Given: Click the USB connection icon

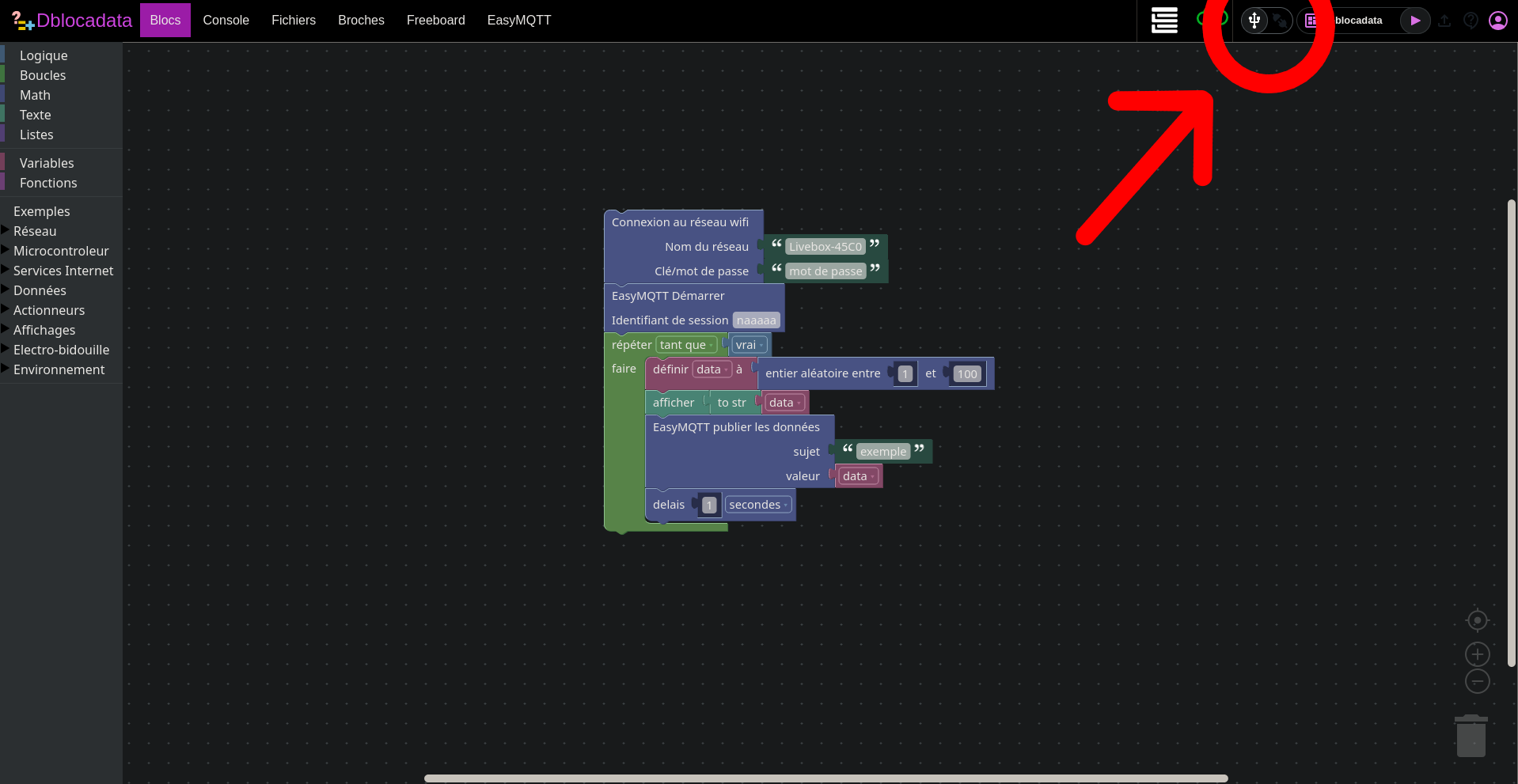Looking at the screenshot, I should tap(1254, 21).
